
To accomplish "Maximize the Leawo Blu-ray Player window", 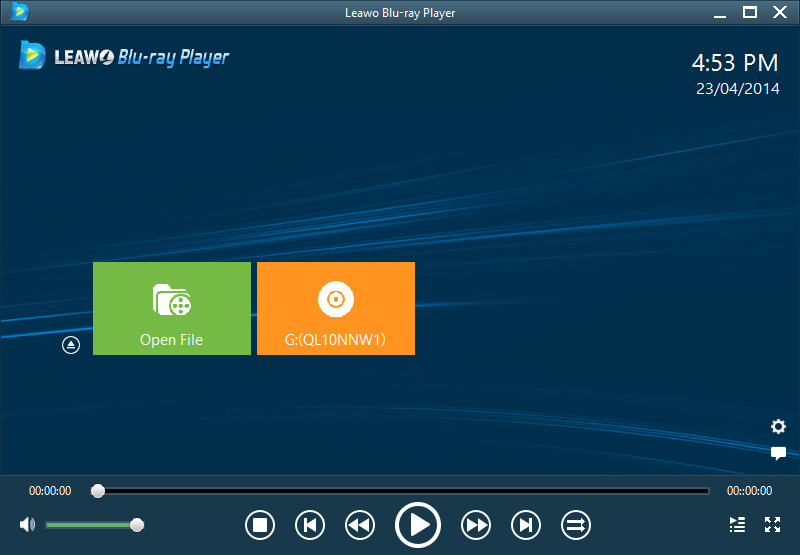I will (x=749, y=12).
